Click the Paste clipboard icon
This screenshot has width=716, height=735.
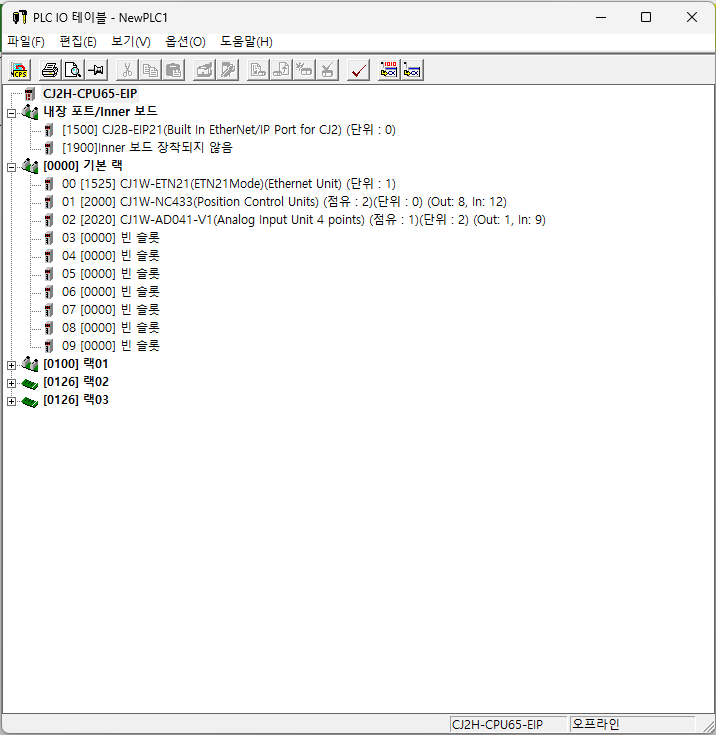click(173, 70)
